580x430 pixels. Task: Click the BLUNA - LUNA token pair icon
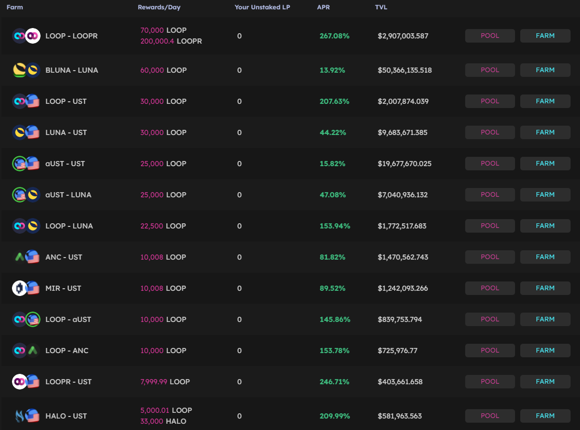pyautogui.click(x=26, y=70)
